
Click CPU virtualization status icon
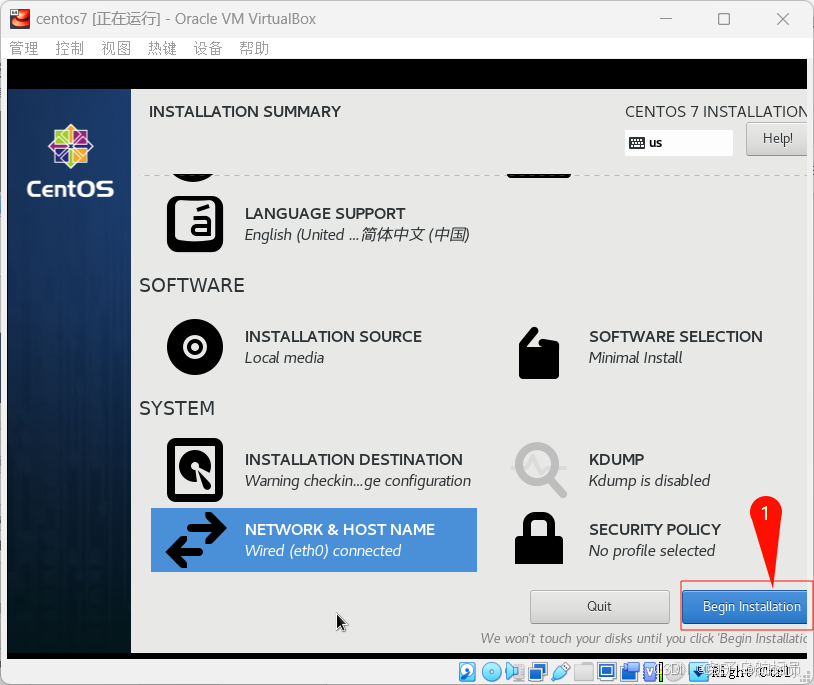click(x=649, y=672)
